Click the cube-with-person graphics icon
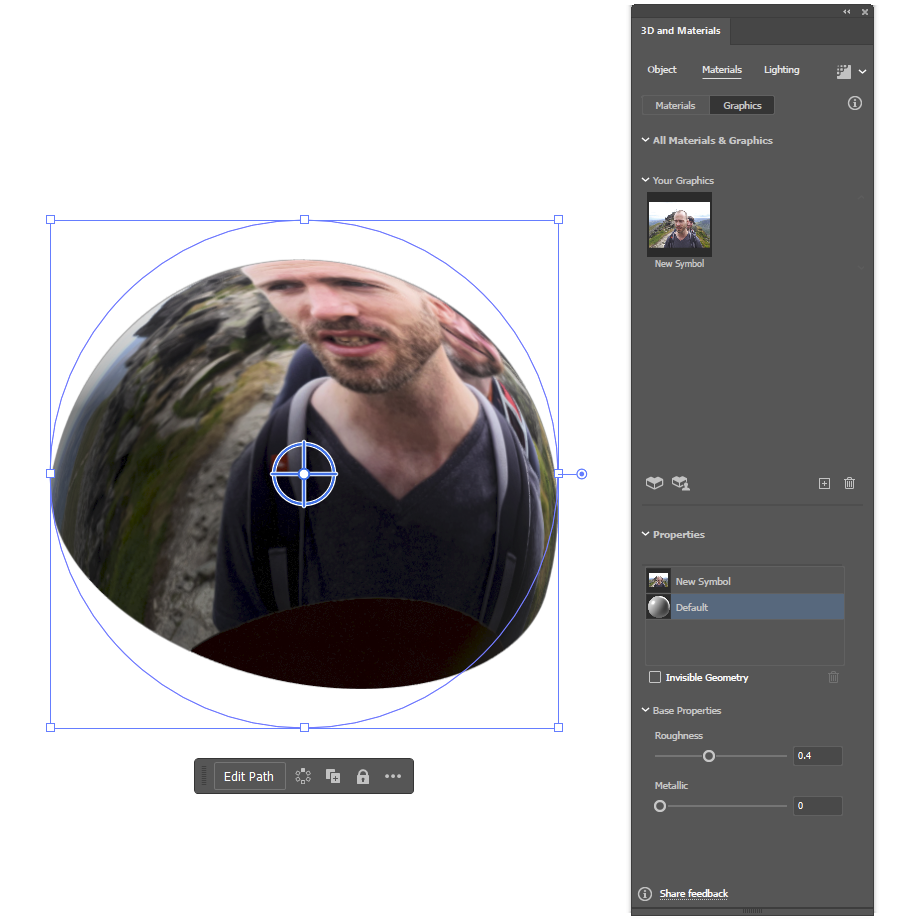897x922 pixels. [x=681, y=483]
